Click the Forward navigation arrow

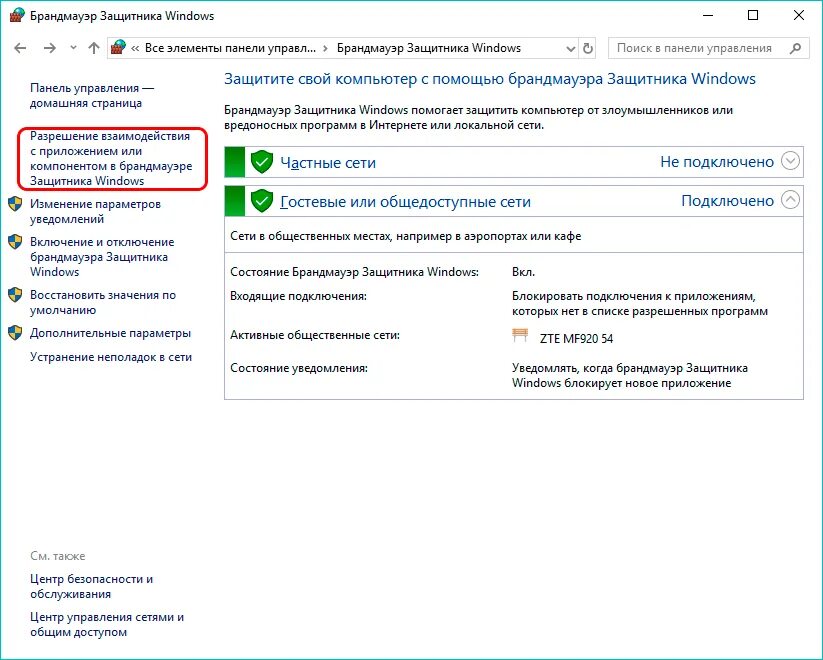click(x=49, y=48)
